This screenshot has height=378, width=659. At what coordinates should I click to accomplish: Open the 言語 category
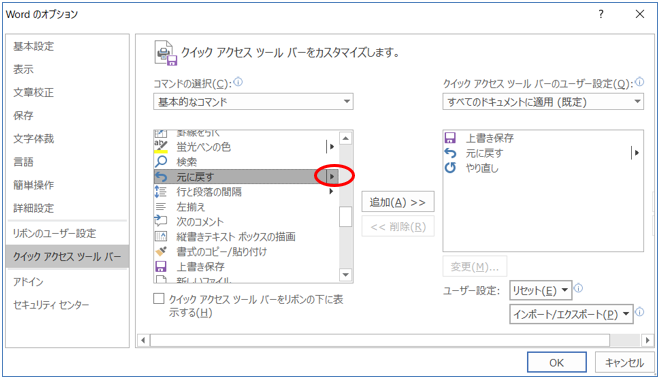pos(23,162)
